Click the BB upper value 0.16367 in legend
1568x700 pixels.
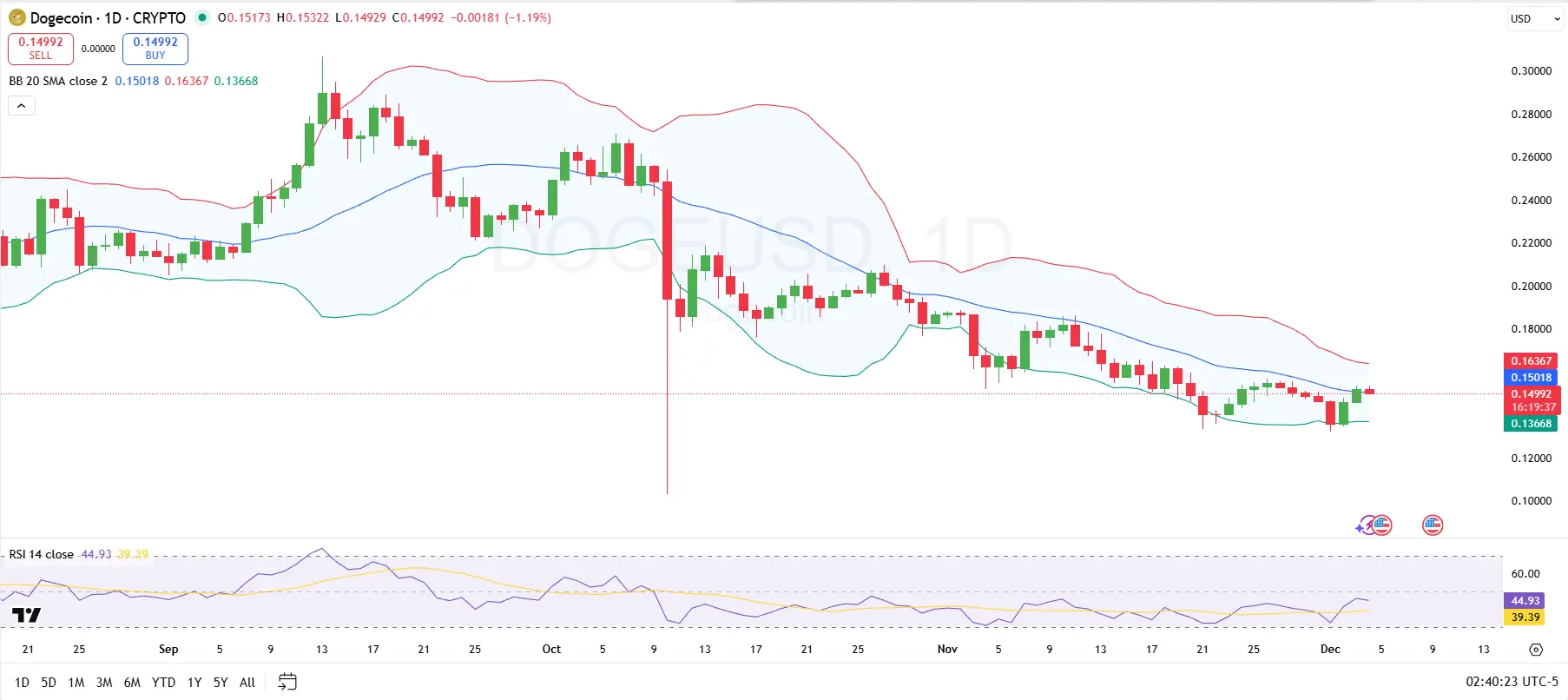click(x=187, y=81)
